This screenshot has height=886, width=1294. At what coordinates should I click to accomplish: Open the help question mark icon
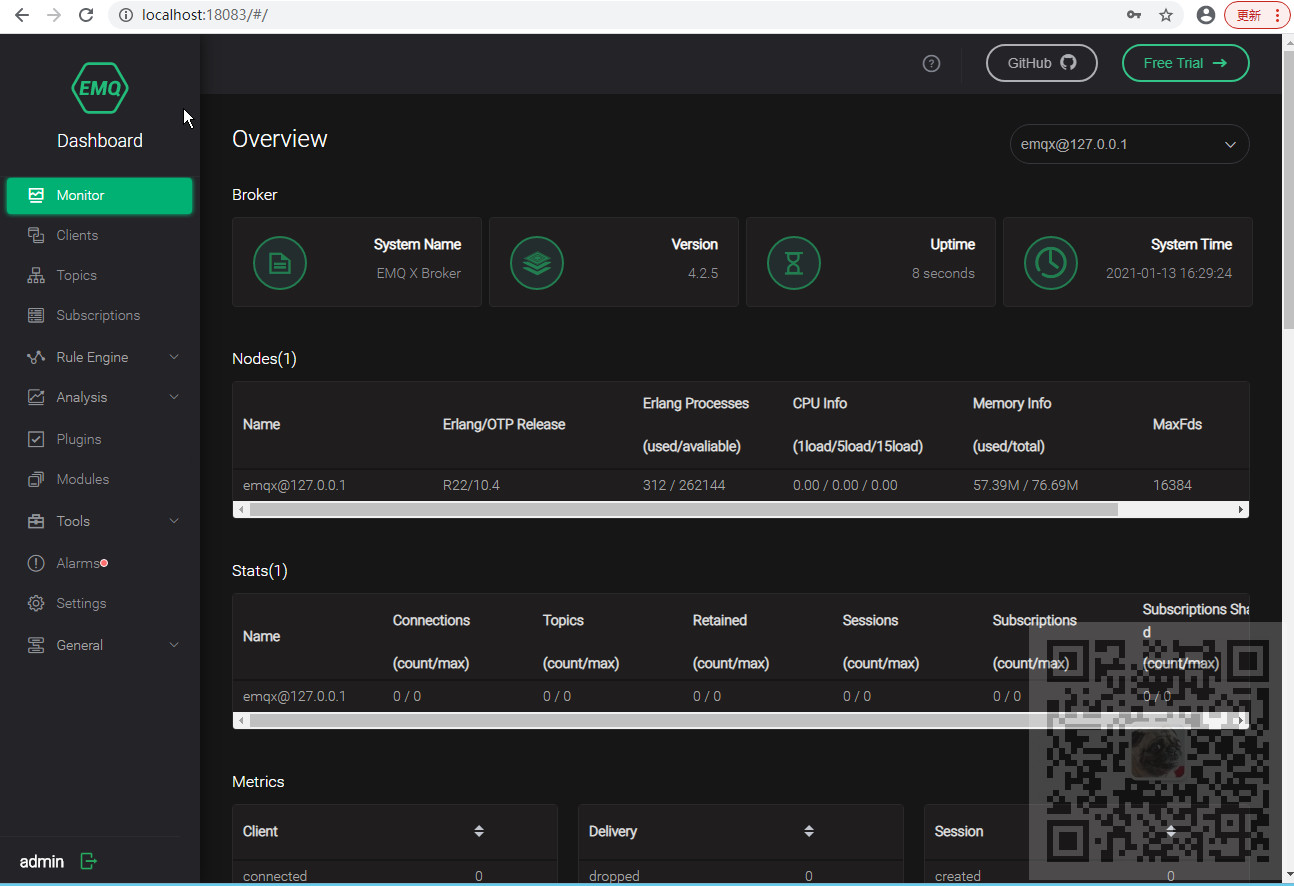coord(931,63)
